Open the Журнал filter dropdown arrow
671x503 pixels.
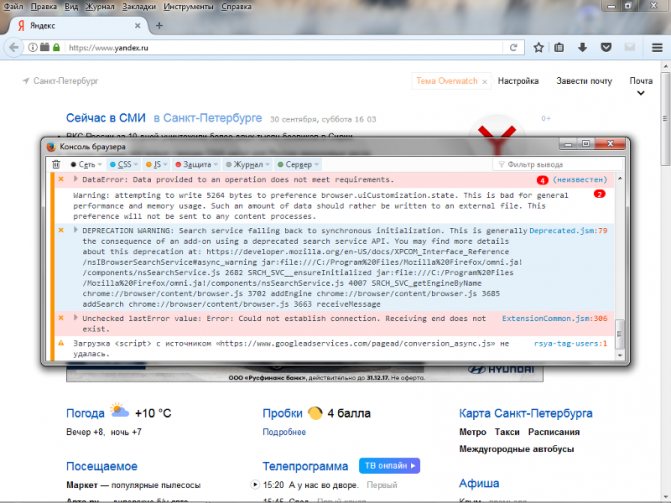[x=267, y=165]
